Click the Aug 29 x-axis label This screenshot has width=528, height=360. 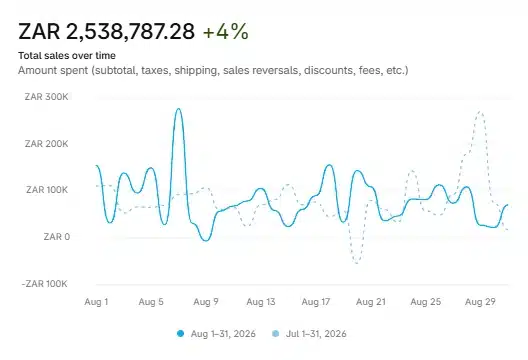[481, 302]
